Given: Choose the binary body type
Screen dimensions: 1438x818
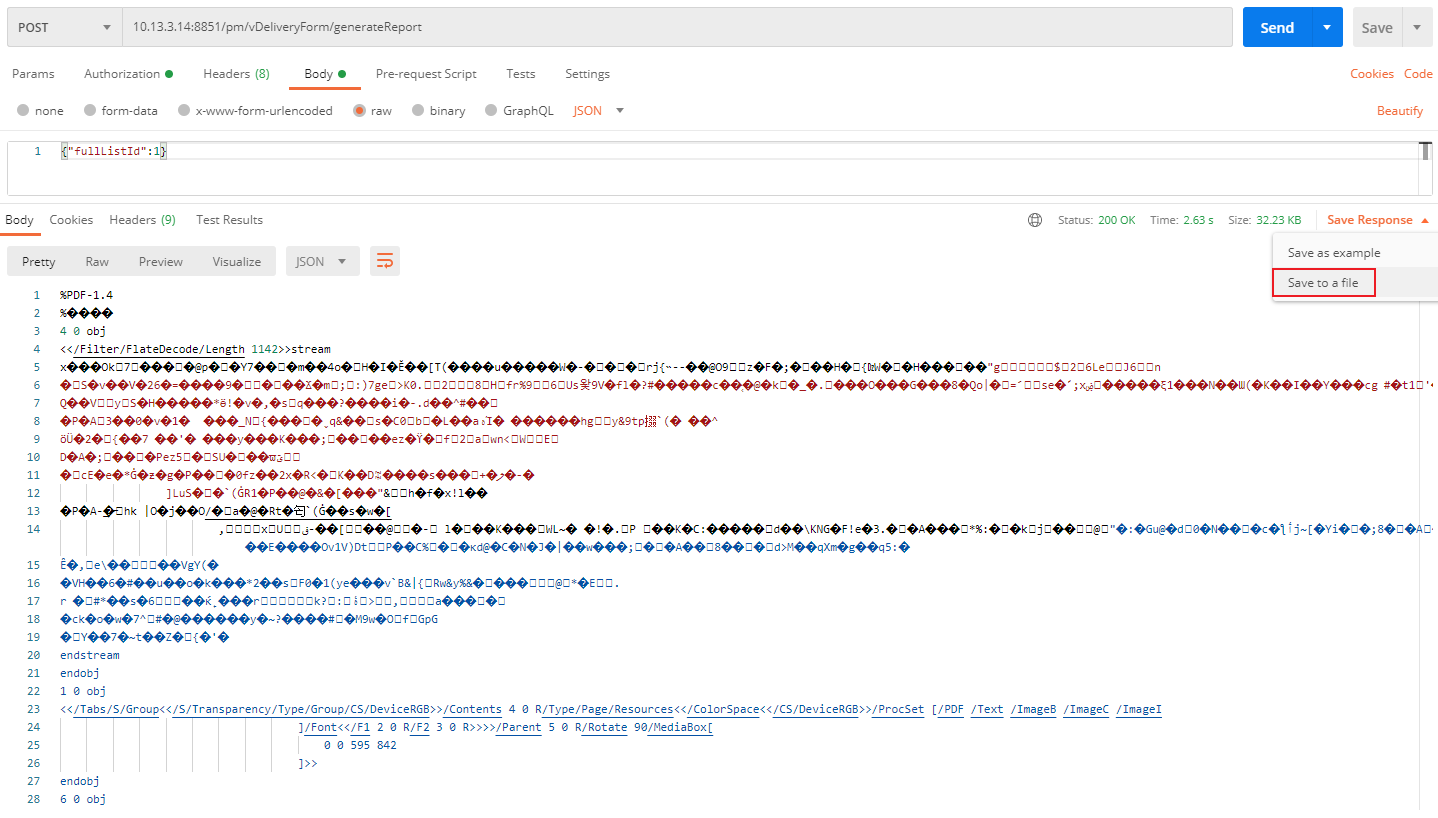Looking at the screenshot, I should click(x=438, y=110).
